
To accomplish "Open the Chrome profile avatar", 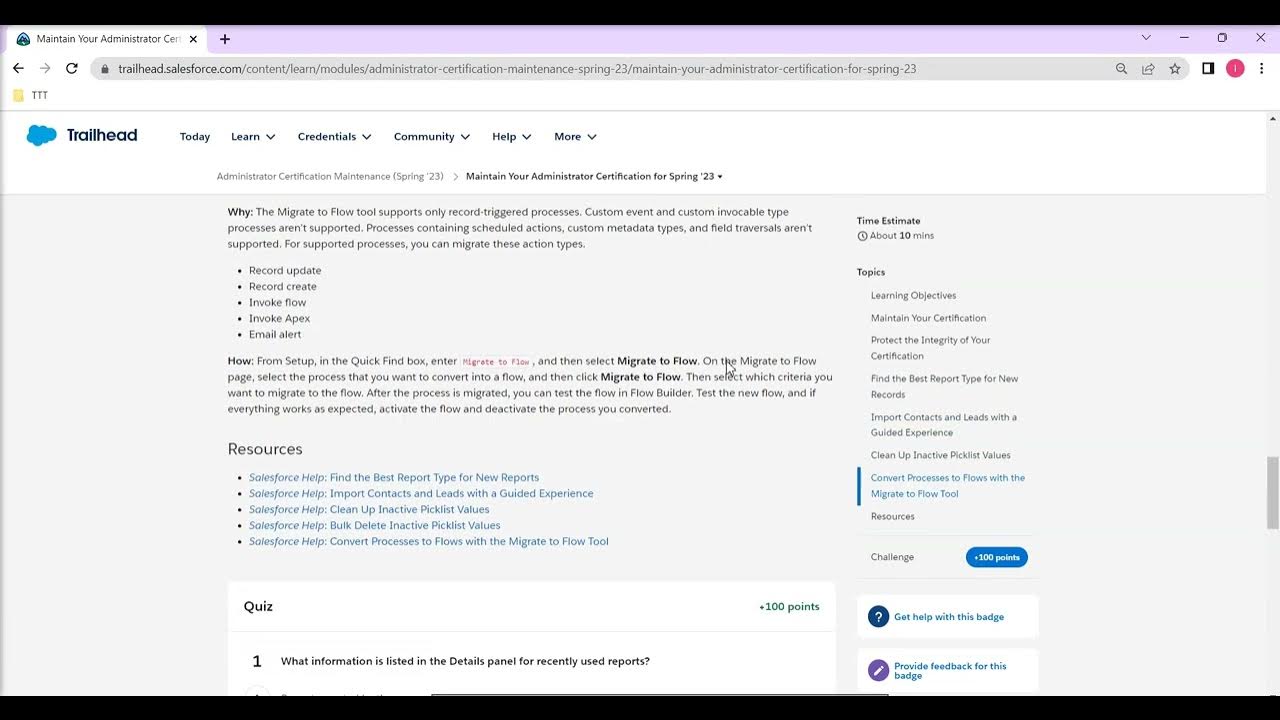I will 1235,69.
